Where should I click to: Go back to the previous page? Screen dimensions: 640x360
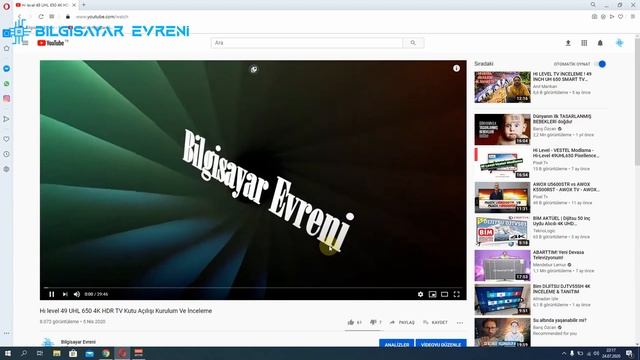[x=19, y=17]
